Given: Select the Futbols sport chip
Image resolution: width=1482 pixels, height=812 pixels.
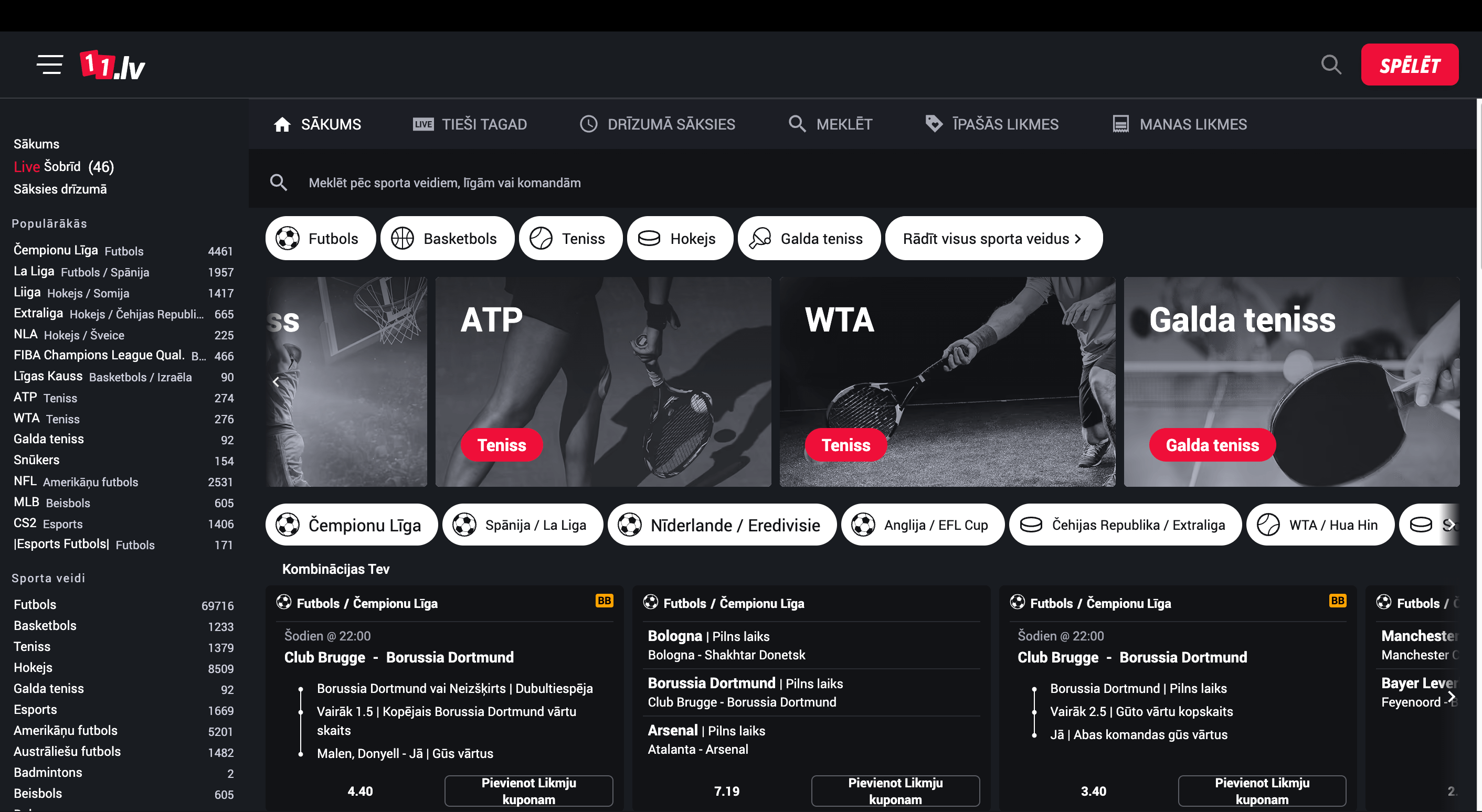Looking at the screenshot, I should pos(321,238).
